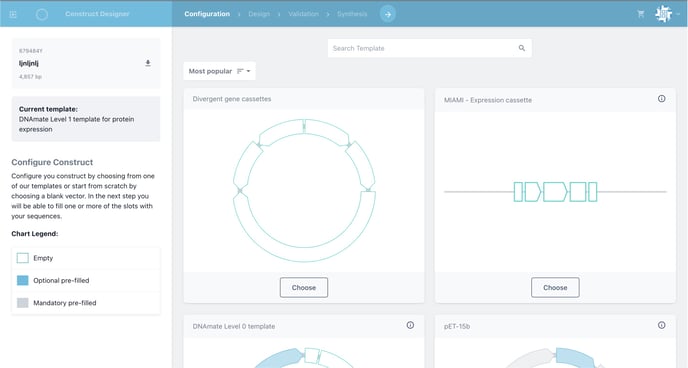Click the search magnifier icon
The image size is (688, 368).
pyautogui.click(x=522, y=48)
